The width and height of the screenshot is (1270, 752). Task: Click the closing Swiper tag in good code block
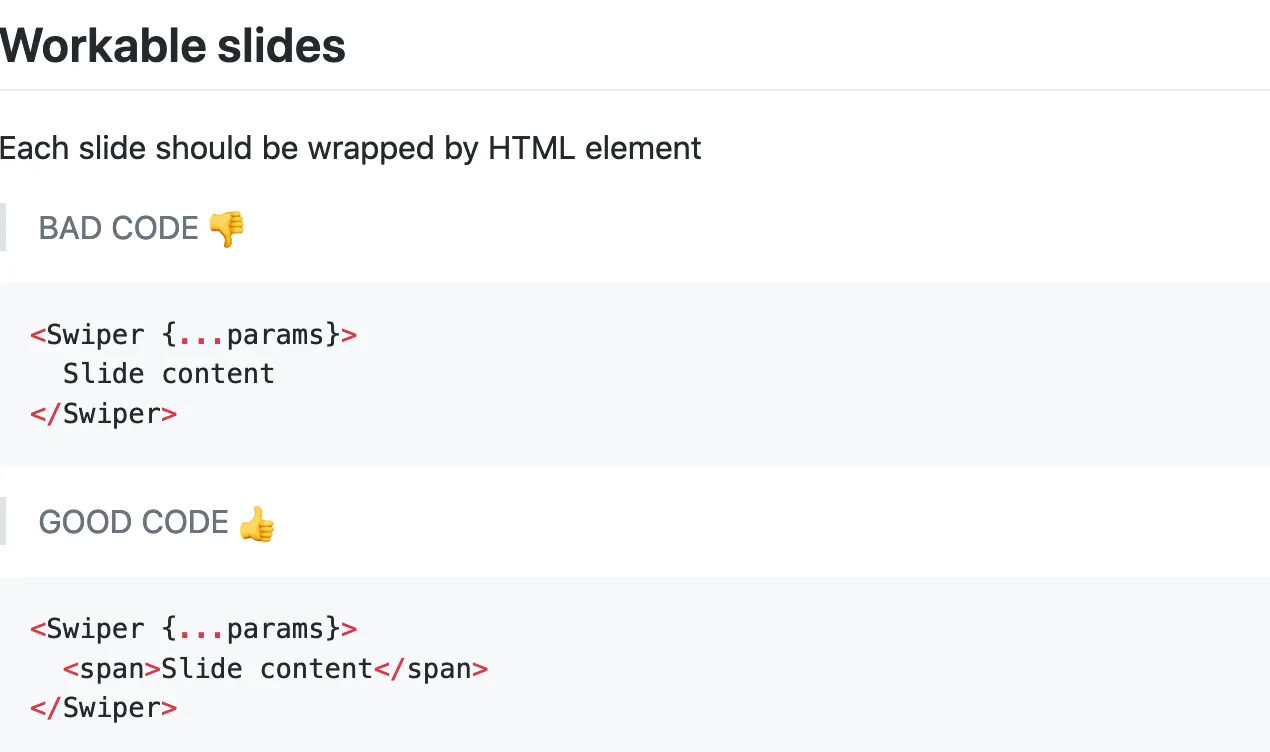click(x=104, y=708)
